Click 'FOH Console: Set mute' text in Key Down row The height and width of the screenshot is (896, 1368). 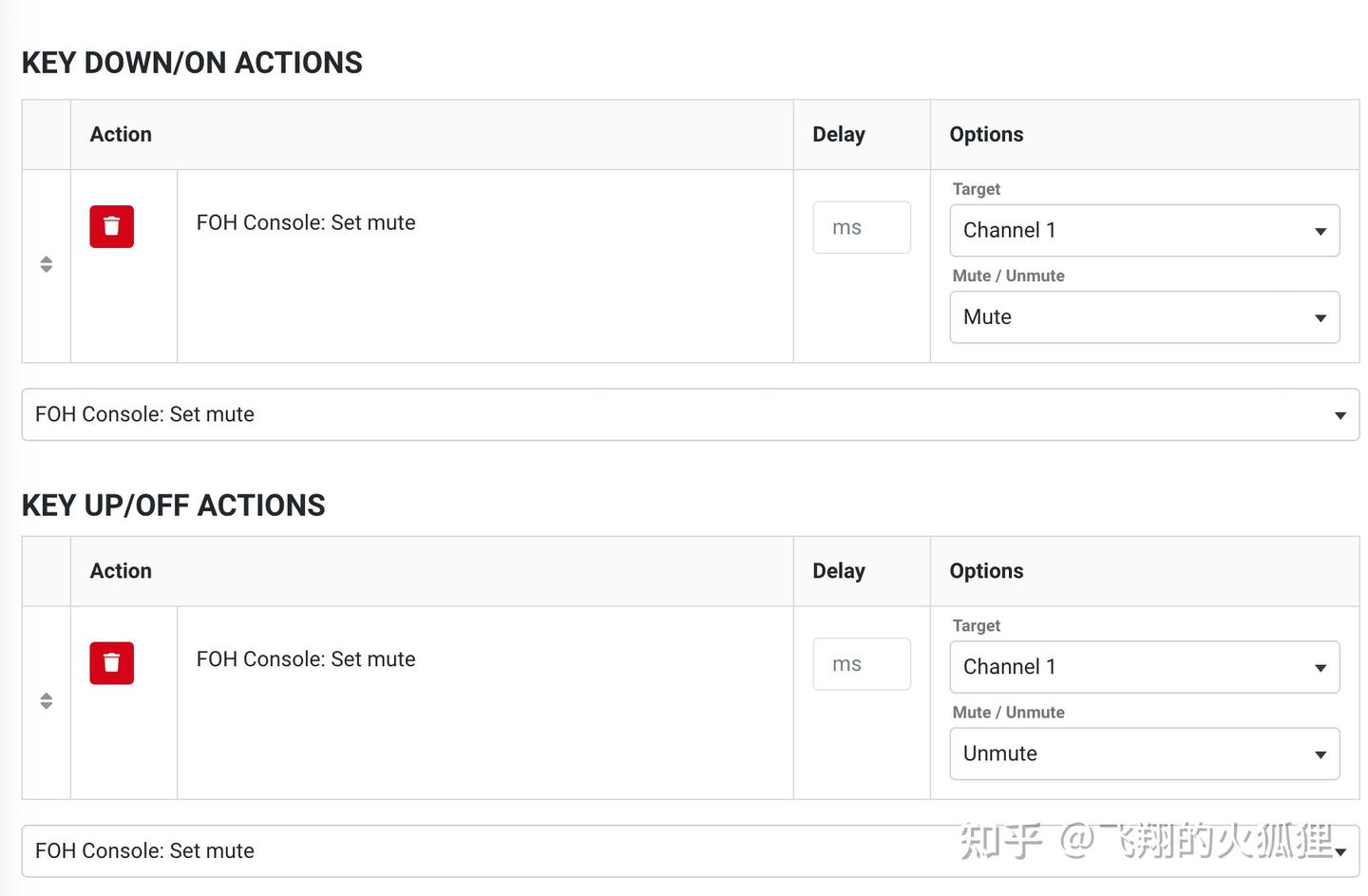click(x=306, y=222)
